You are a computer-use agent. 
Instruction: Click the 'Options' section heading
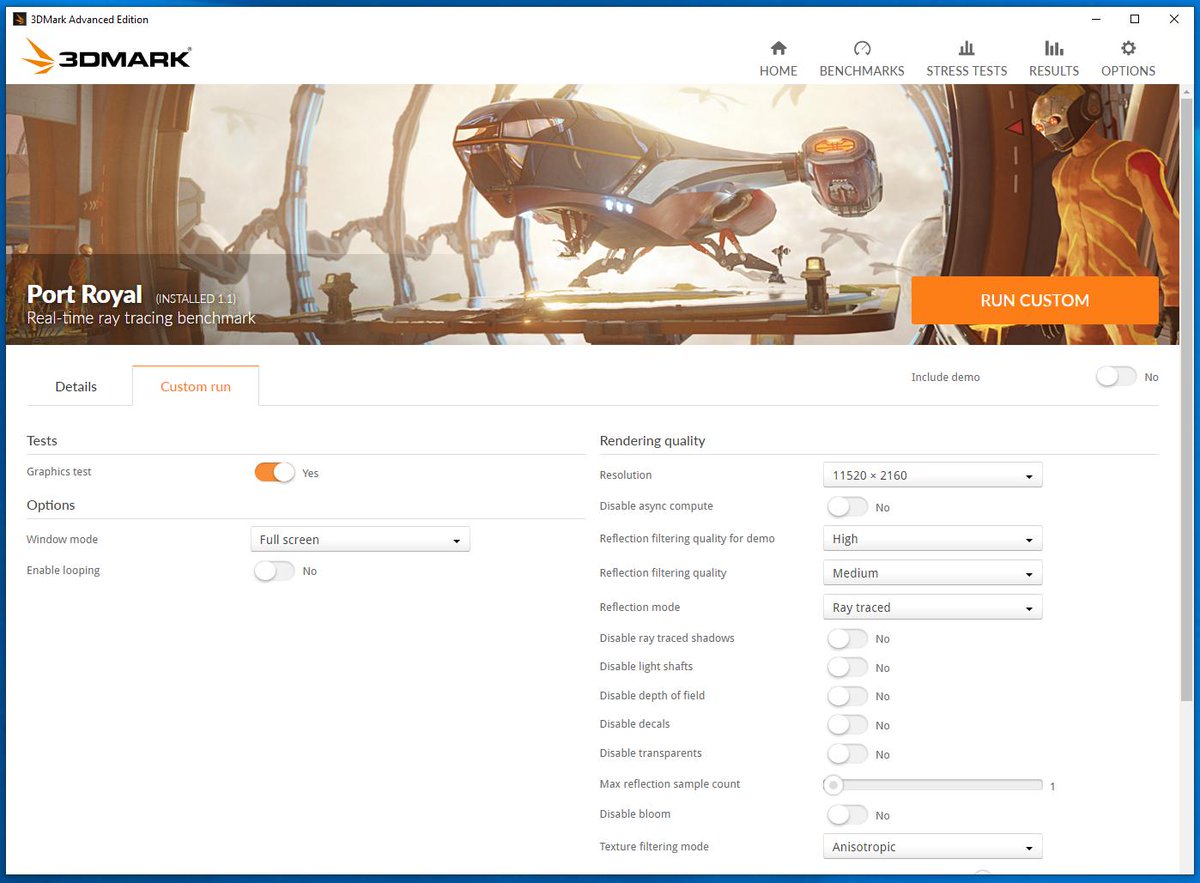point(51,505)
